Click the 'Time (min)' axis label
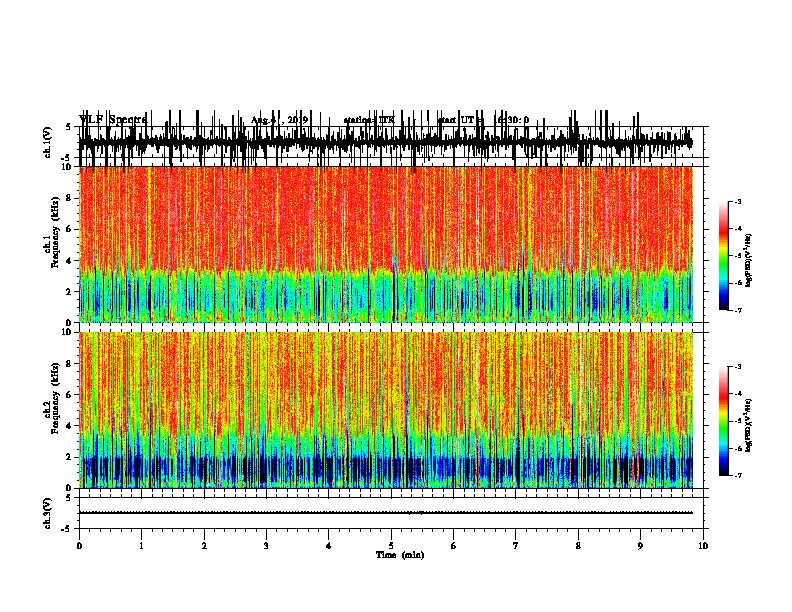Image resolution: width=792 pixels, height=612 pixels. 400,555
